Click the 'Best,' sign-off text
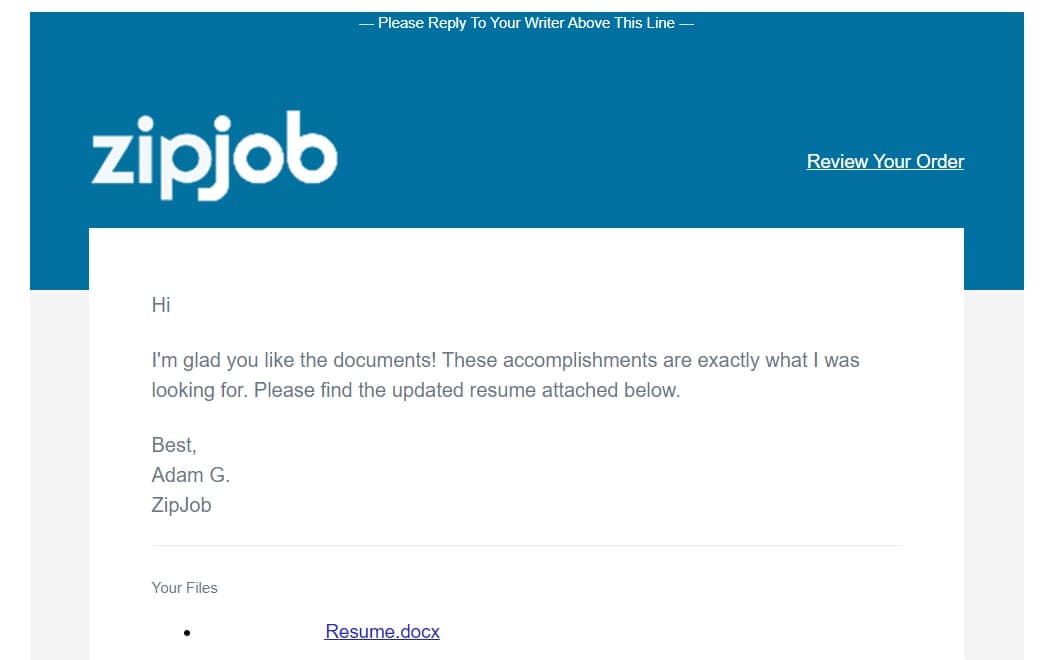Viewport: 1056px width, 660px height. (x=174, y=445)
